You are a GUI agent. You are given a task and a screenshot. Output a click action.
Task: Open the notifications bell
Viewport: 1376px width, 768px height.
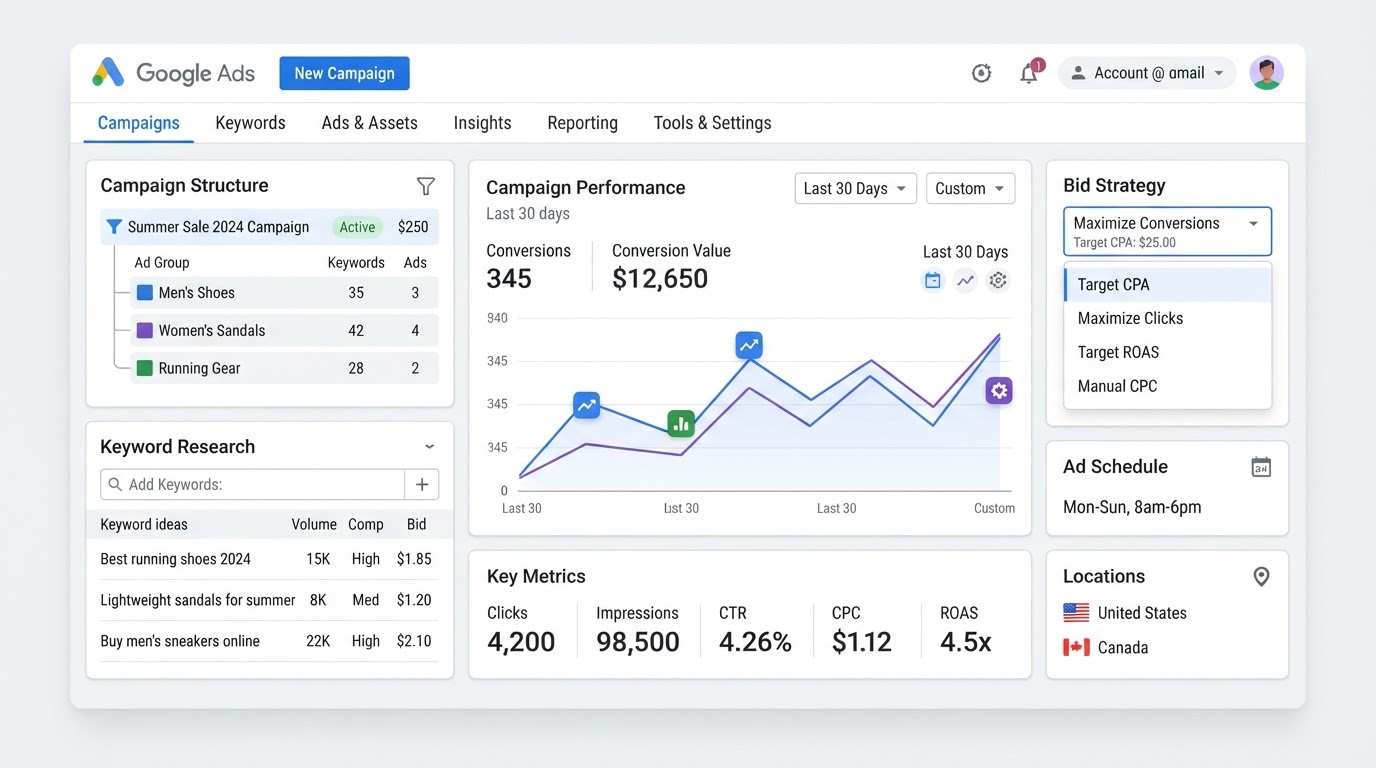1029,73
